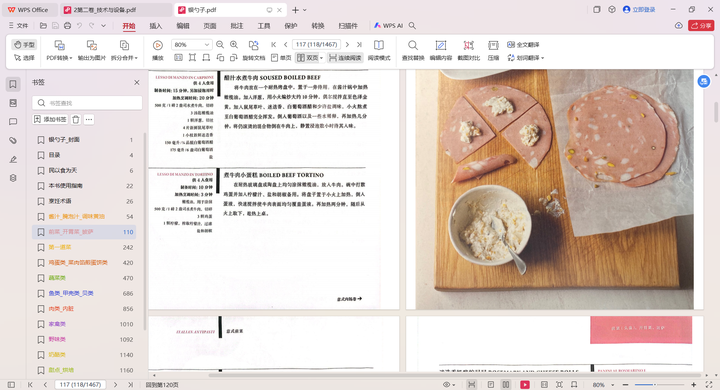720x390 pixels.
Task: Toggle 双页 two-page view
Action: coord(307,58)
